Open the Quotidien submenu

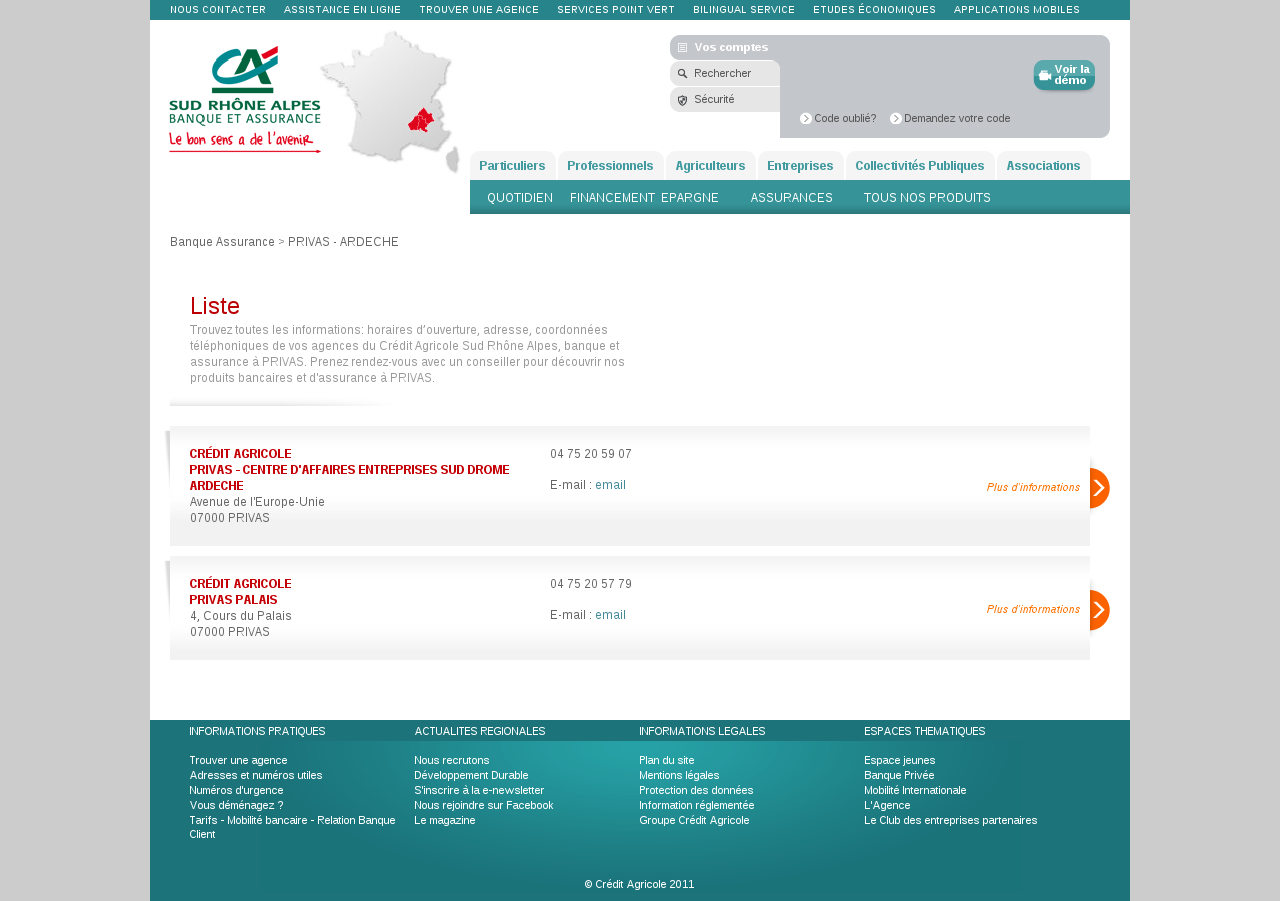click(520, 198)
